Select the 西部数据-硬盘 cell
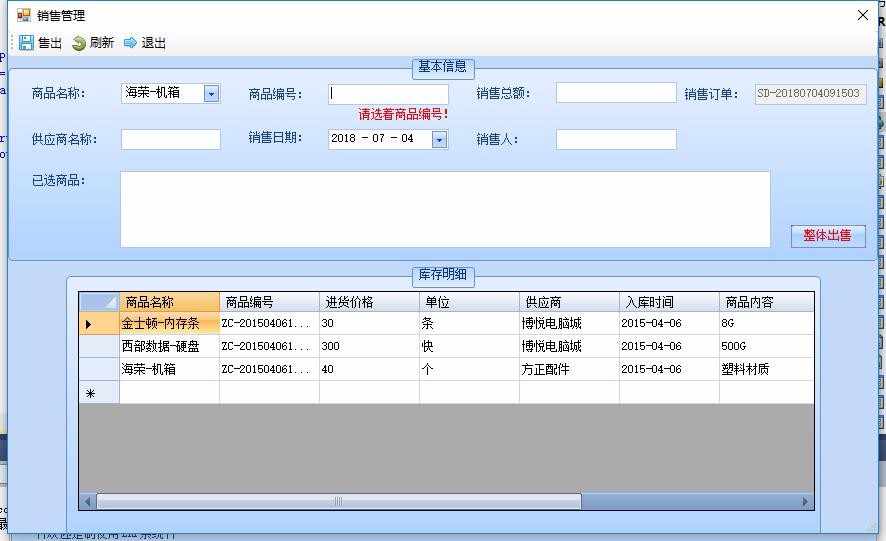Viewport: 886px width, 541px height. coord(170,346)
